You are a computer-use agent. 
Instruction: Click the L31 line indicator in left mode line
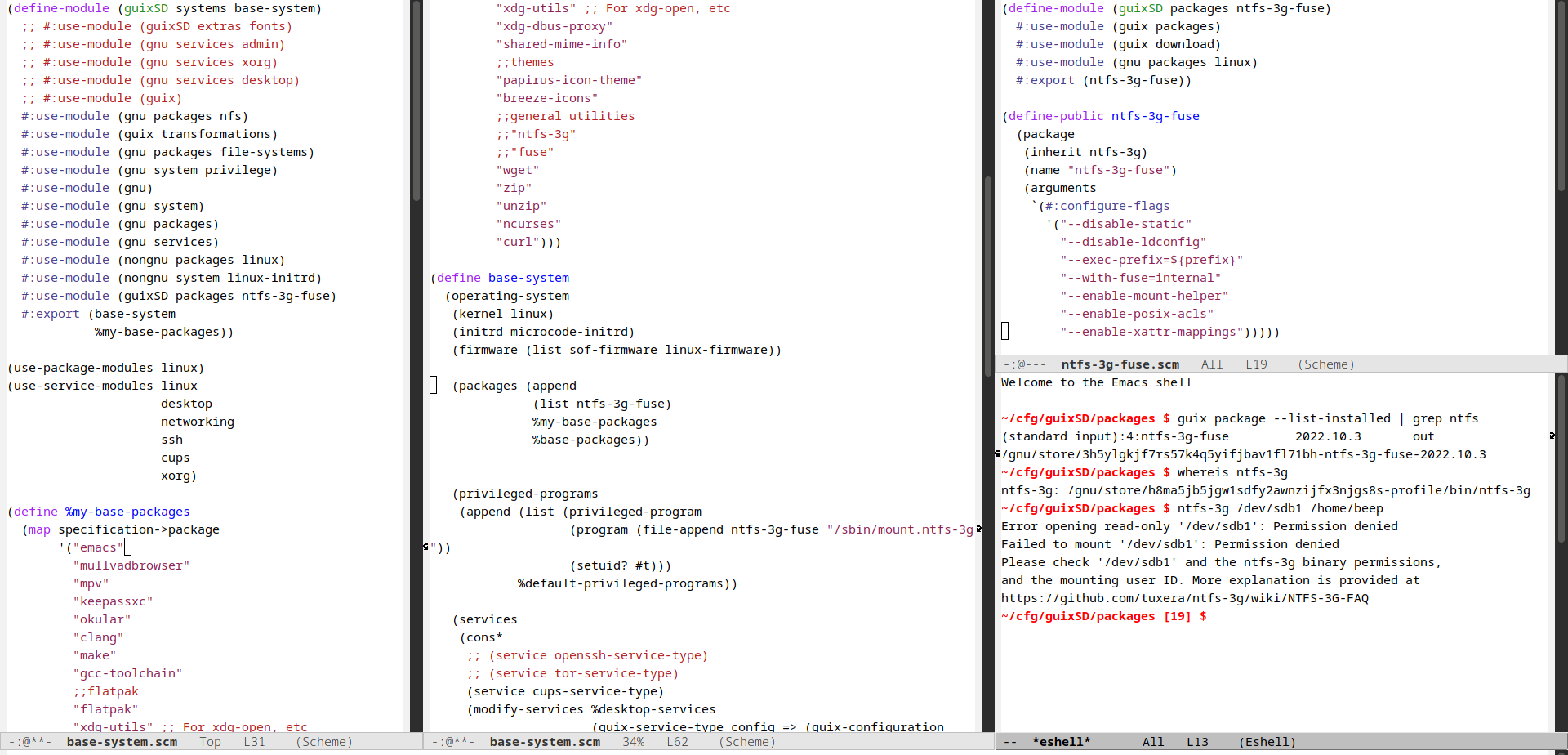coord(254,742)
